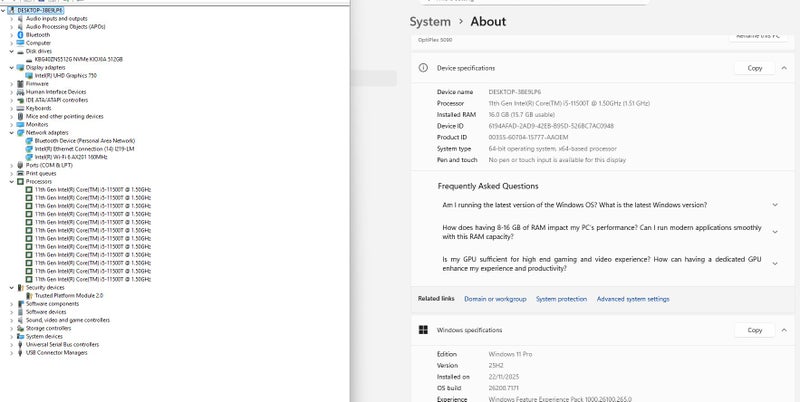Copy the device specifications

click(754, 68)
